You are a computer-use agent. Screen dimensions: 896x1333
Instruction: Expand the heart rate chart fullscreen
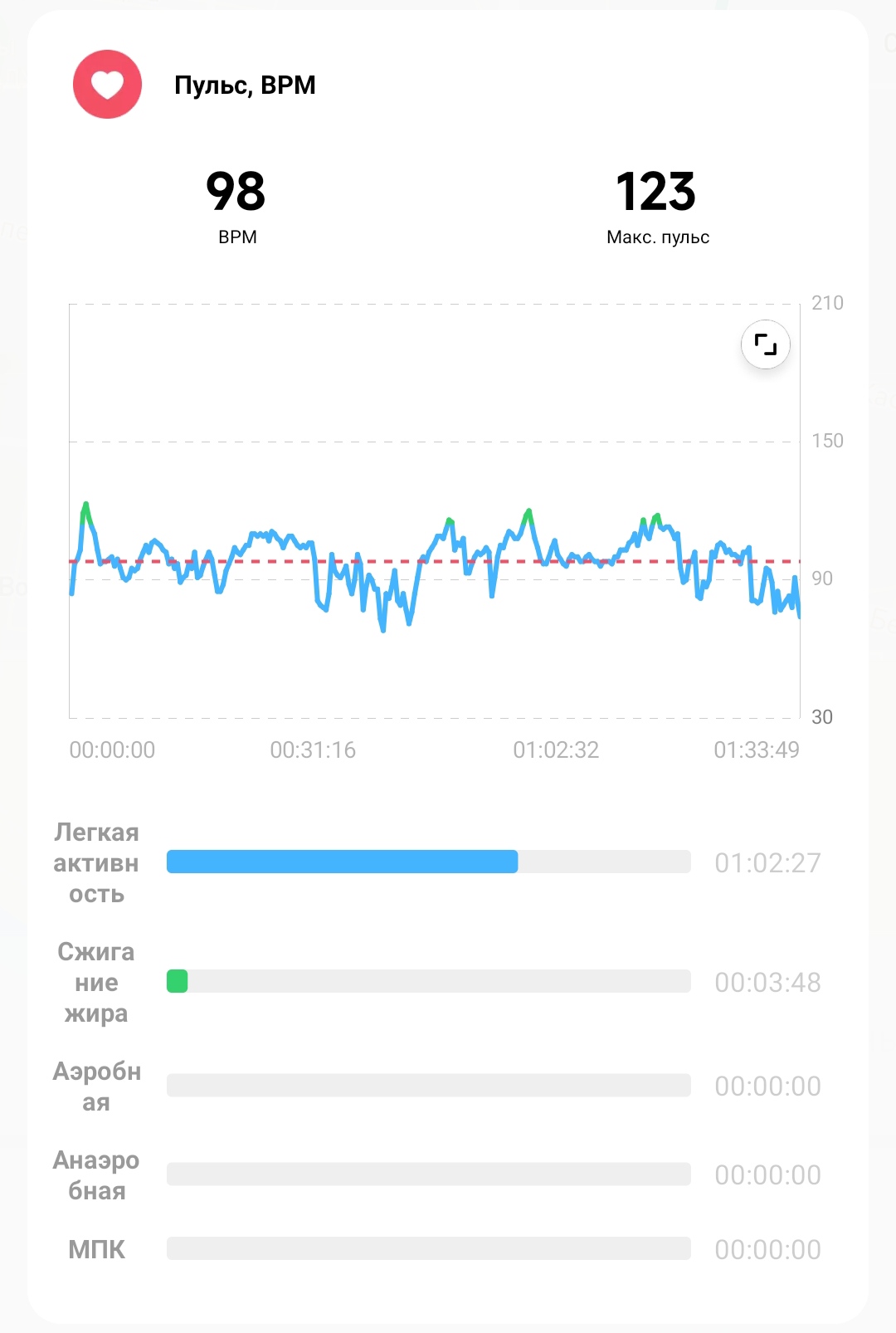765,344
